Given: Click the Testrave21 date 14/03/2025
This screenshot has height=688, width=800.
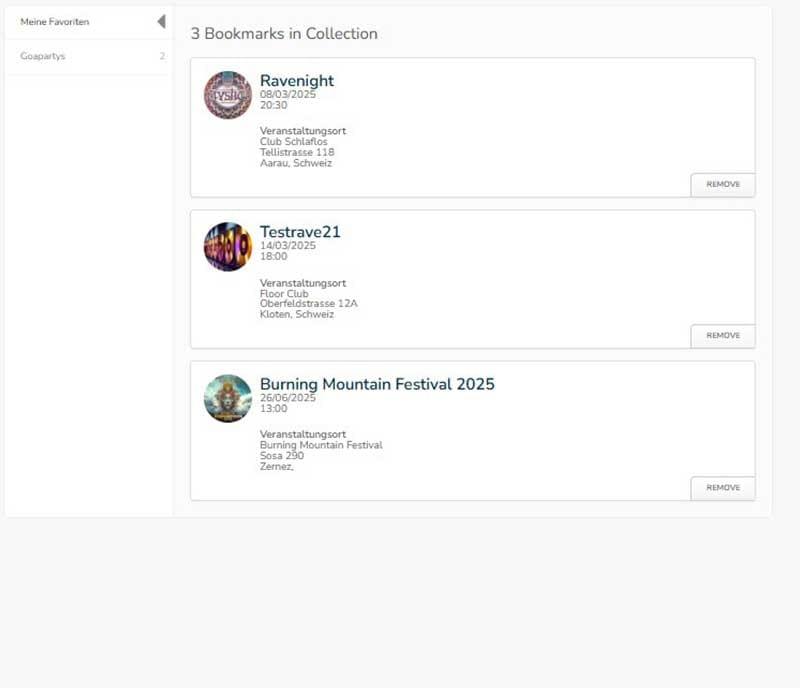Looking at the screenshot, I should 288,245.
